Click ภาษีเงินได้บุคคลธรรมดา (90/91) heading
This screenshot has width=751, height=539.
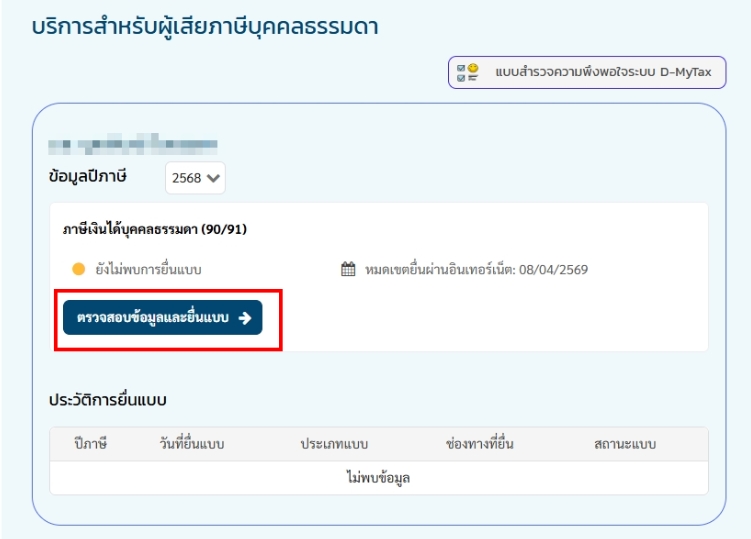click(154, 229)
